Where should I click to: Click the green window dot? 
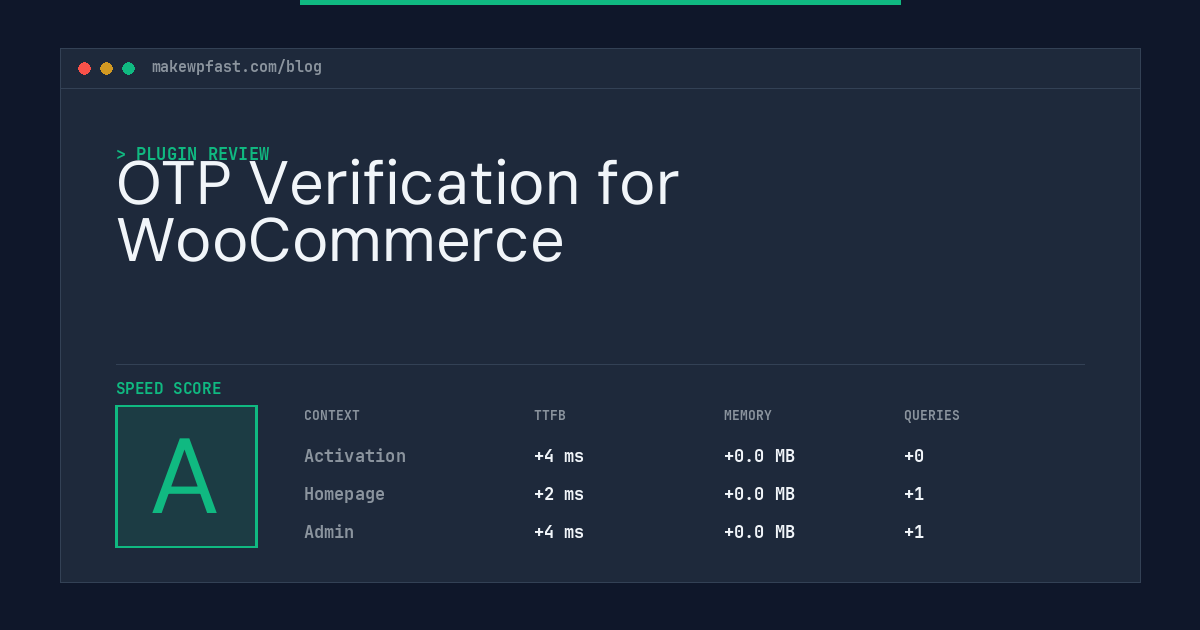(x=128, y=68)
